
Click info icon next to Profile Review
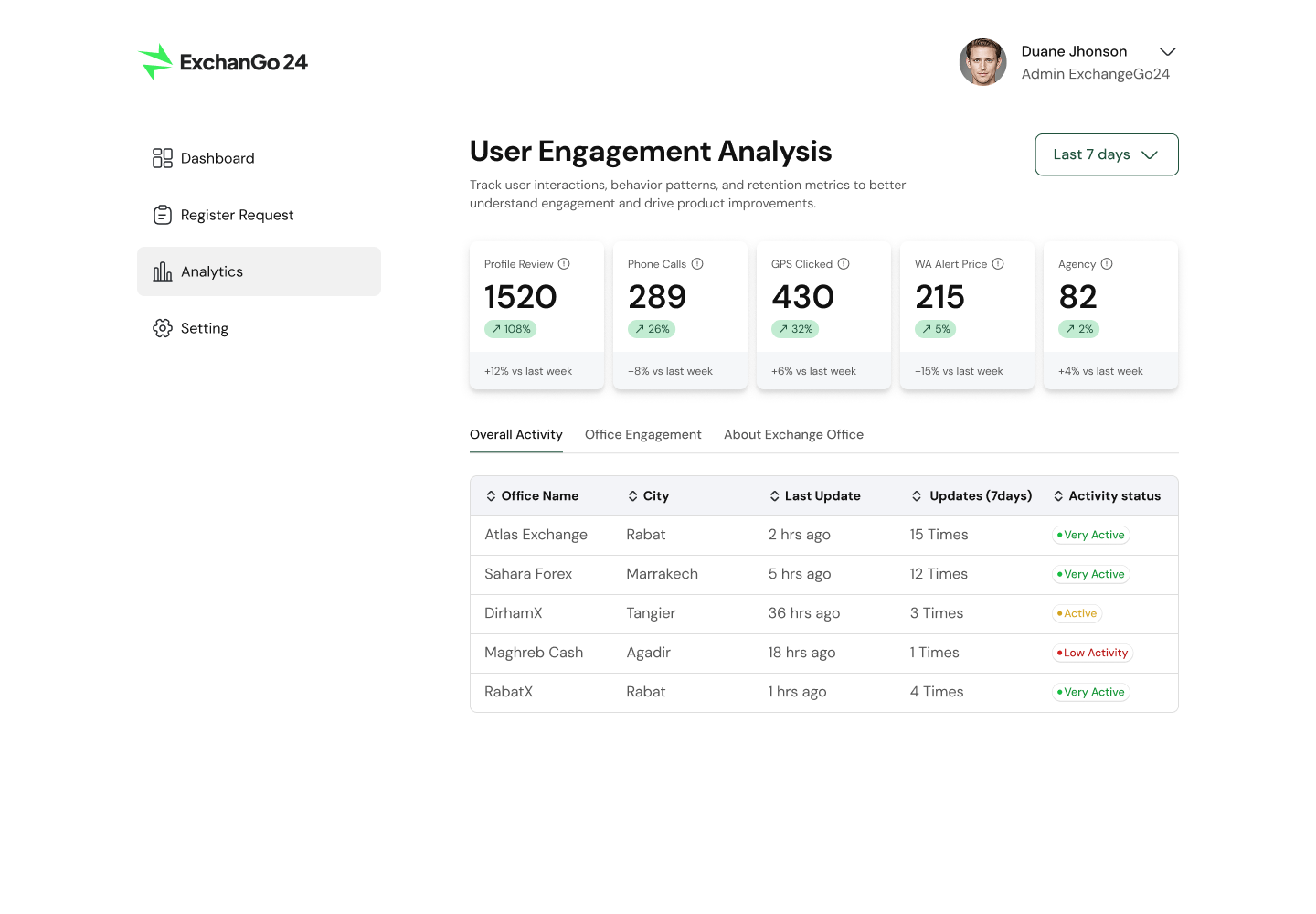[x=564, y=264]
